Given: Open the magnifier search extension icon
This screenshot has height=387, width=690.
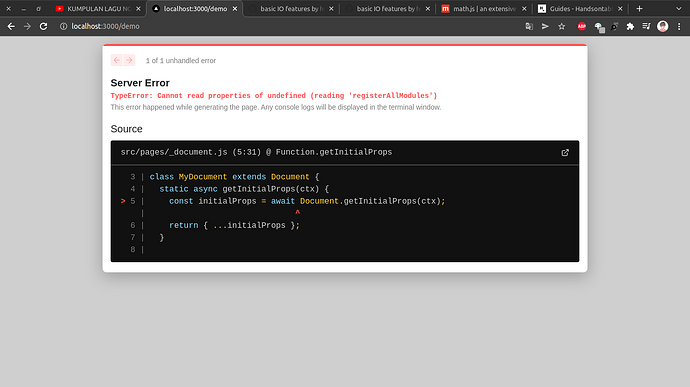Looking at the screenshot, I should click(x=614, y=26).
